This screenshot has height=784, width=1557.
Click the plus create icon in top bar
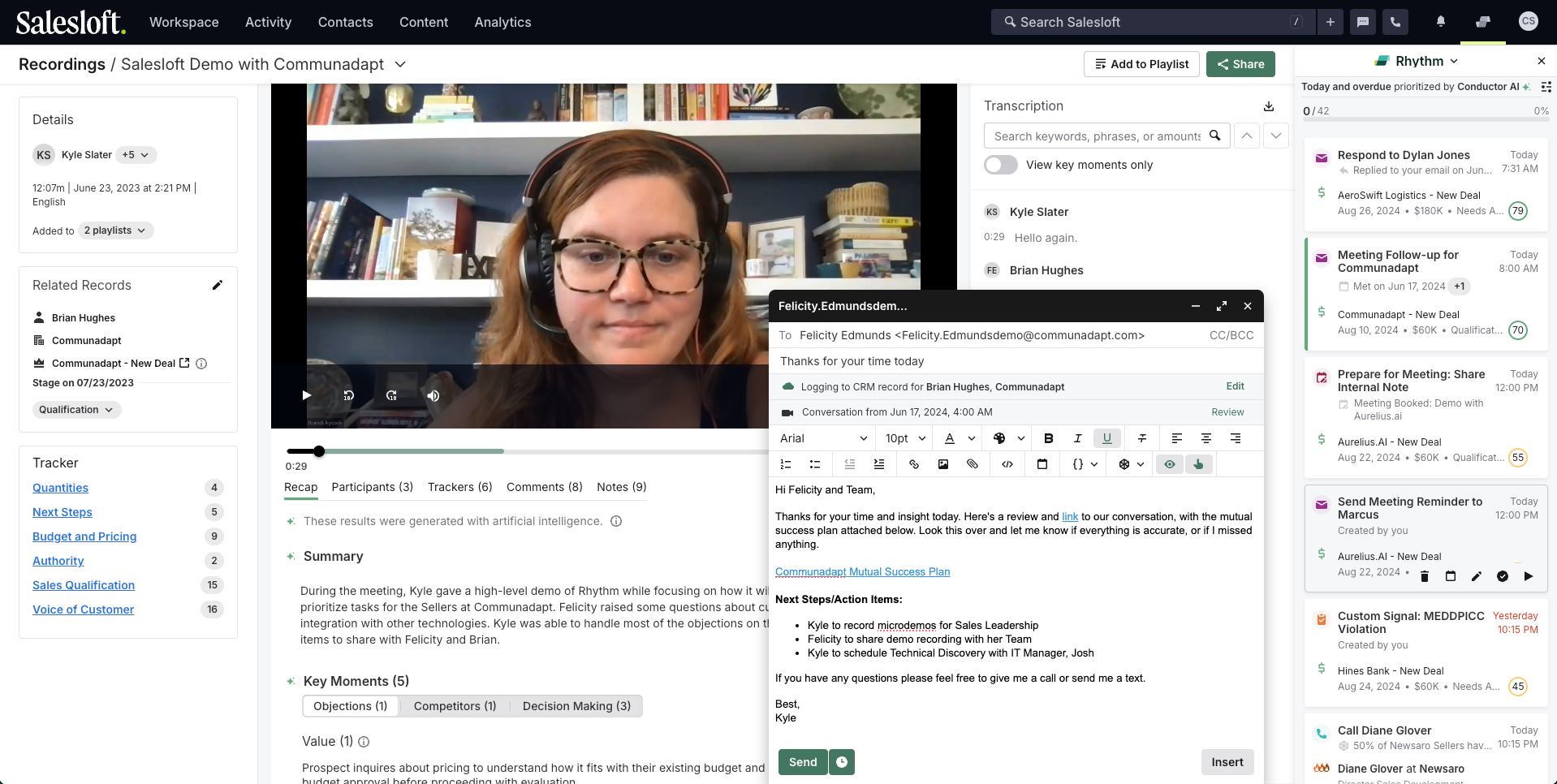[x=1331, y=22]
